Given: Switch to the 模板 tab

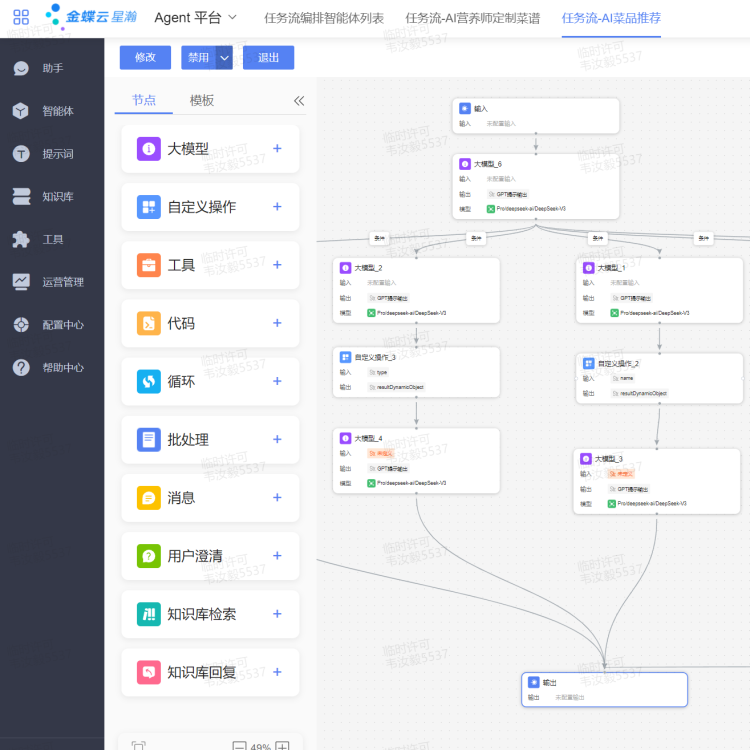Looking at the screenshot, I should (x=202, y=100).
